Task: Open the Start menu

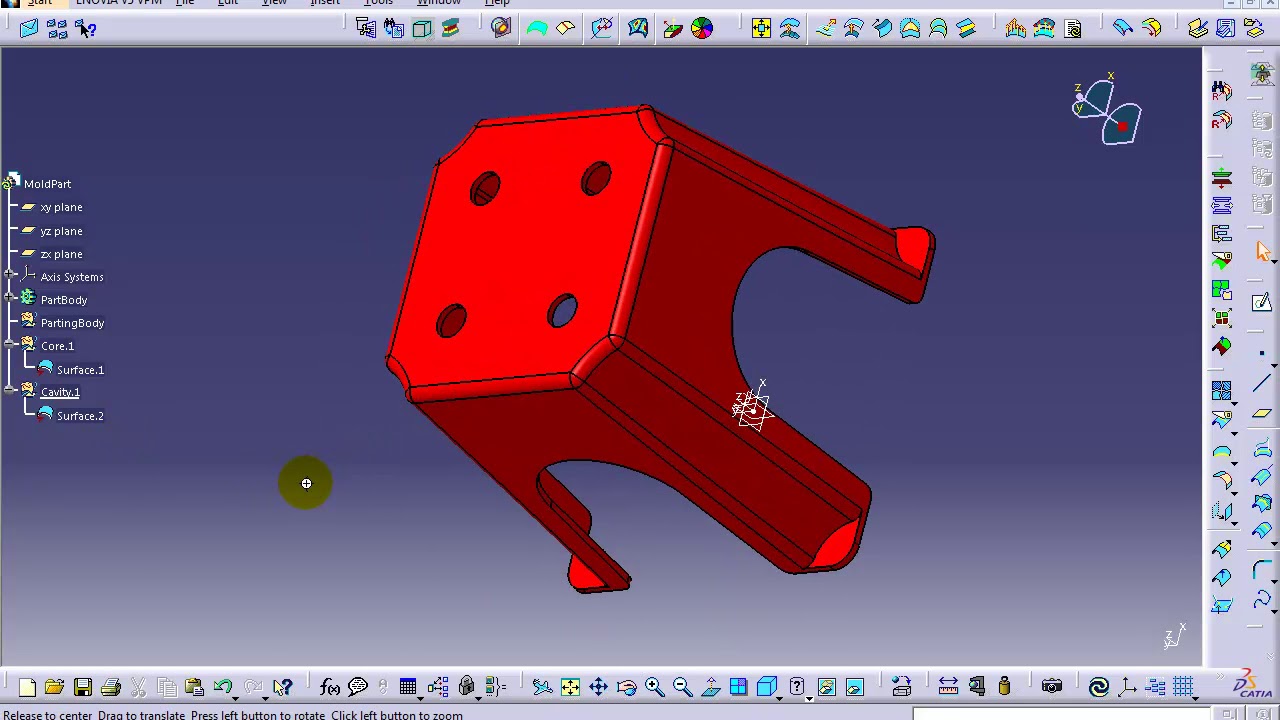Action: 39,3
